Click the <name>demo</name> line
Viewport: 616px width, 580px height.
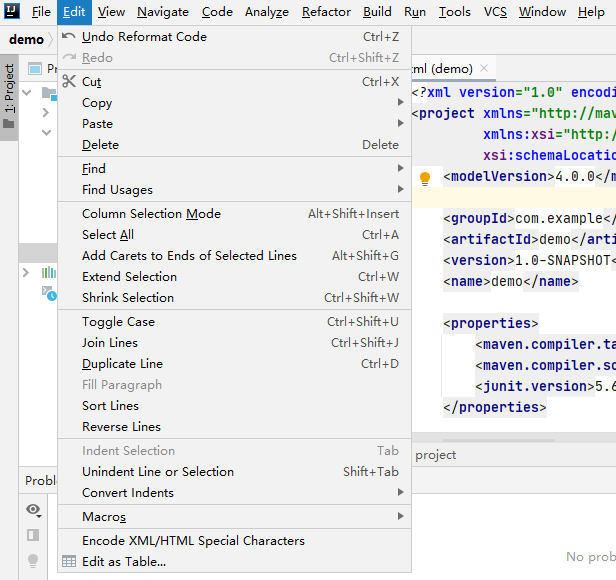pyautogui.click(x=511, y=281)
